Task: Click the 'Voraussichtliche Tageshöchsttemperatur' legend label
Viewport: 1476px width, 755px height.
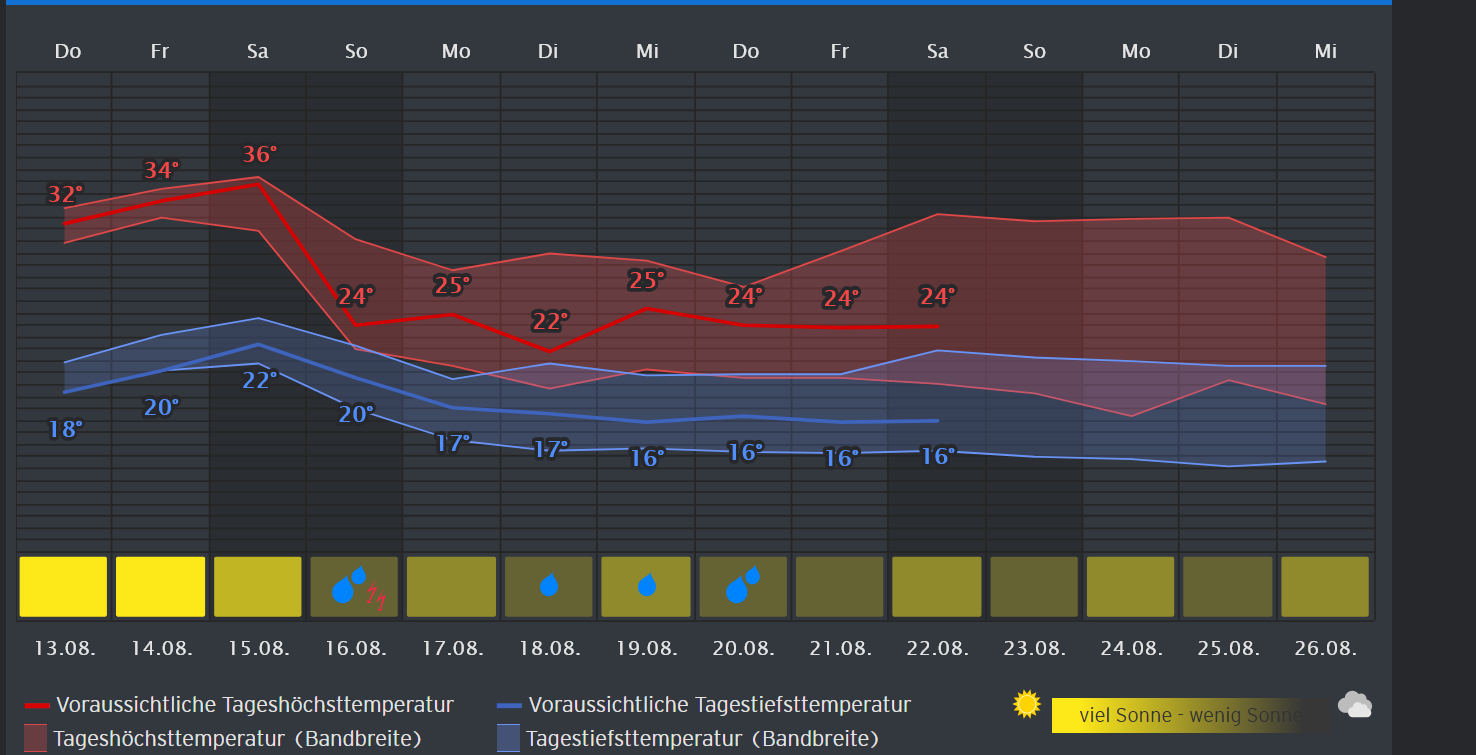Action: pos(255,705)
